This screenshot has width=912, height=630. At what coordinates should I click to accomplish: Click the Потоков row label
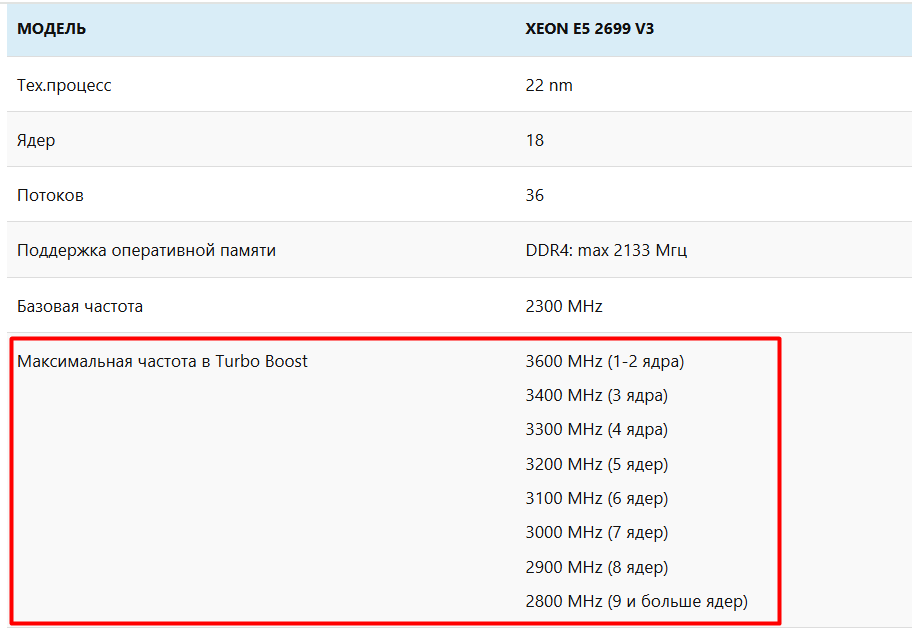50,195
